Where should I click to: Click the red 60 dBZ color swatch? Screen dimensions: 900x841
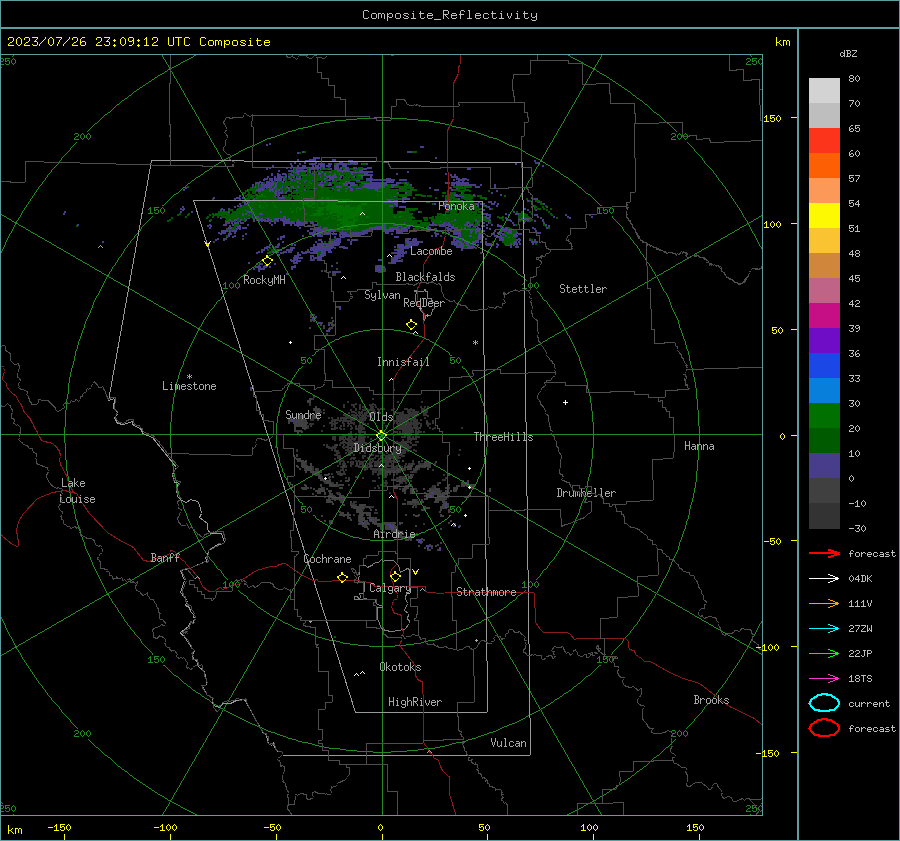(x=824, y=140)
